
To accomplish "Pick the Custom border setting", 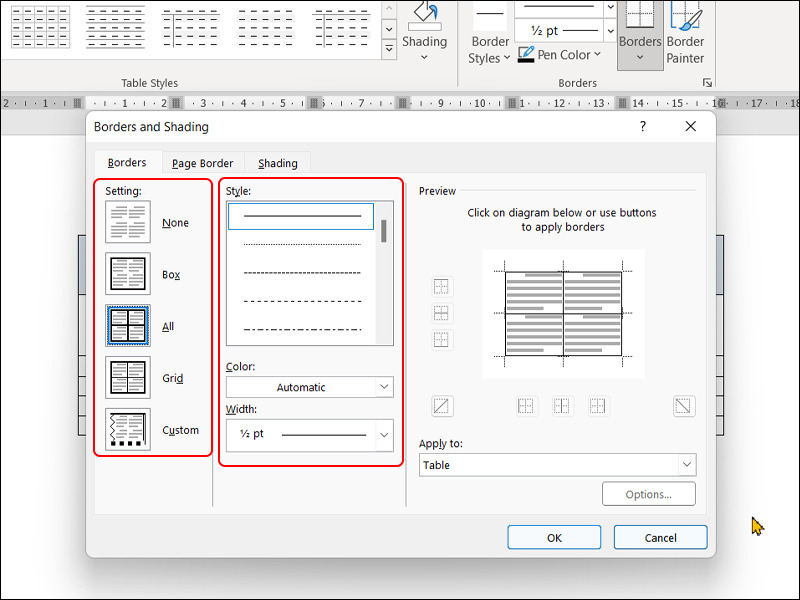I will (x=128, y=430).
